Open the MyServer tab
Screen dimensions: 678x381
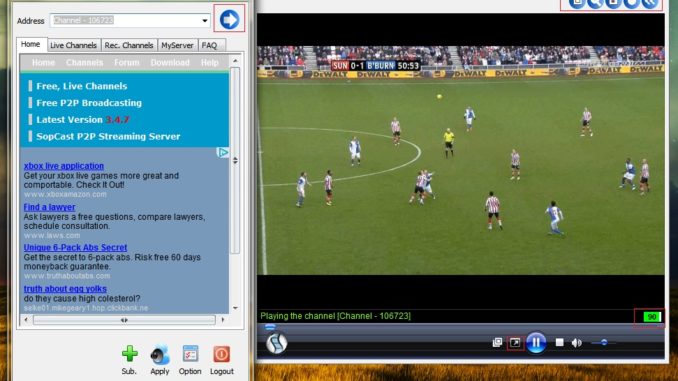coord(177,45)
